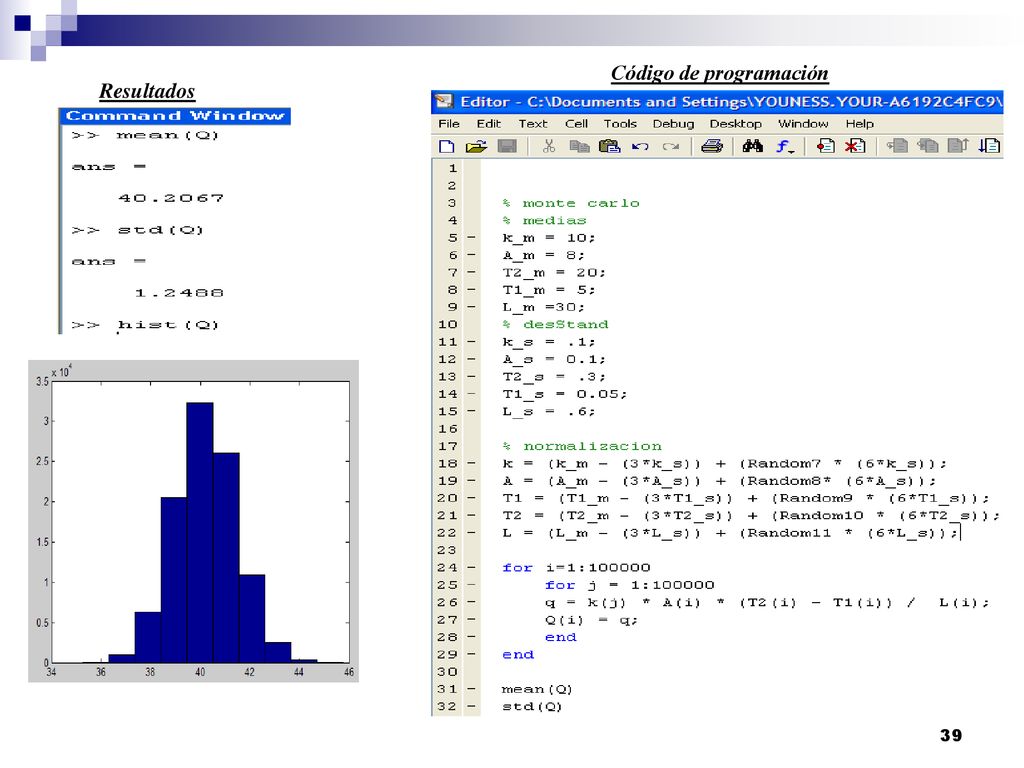Click the code line containing Random7
Viewport: 1024px width, 768px height.
(724, 464)
